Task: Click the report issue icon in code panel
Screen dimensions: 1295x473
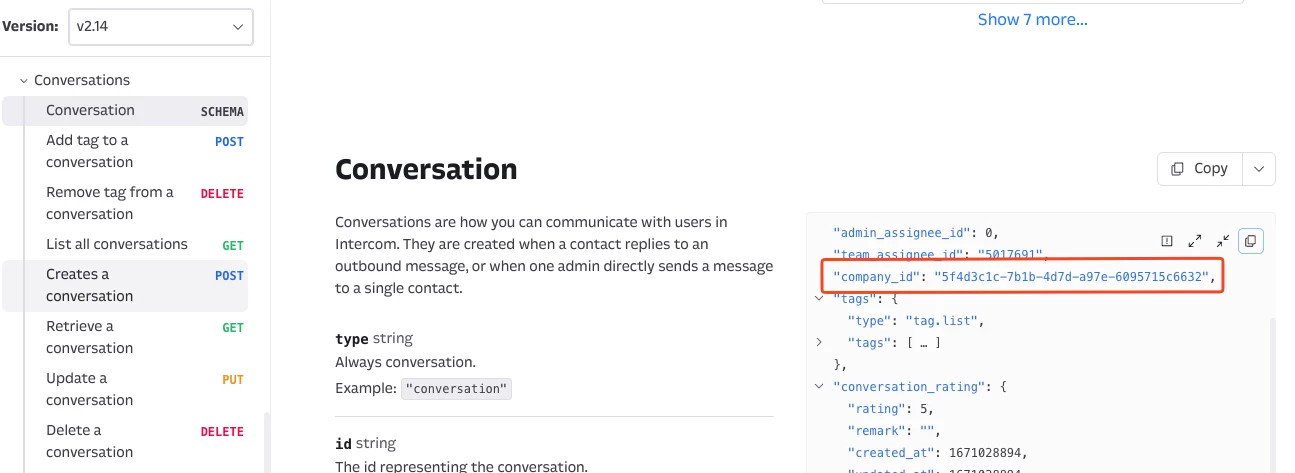Action: [1166, 241]
